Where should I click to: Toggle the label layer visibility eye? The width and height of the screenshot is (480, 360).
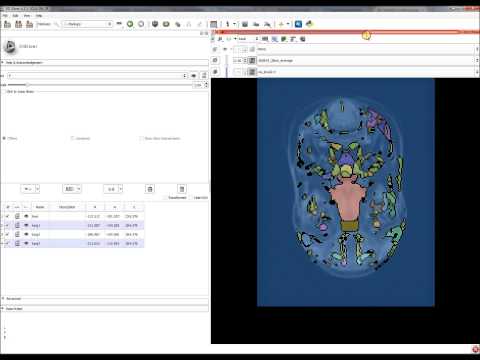pos(225,49)
